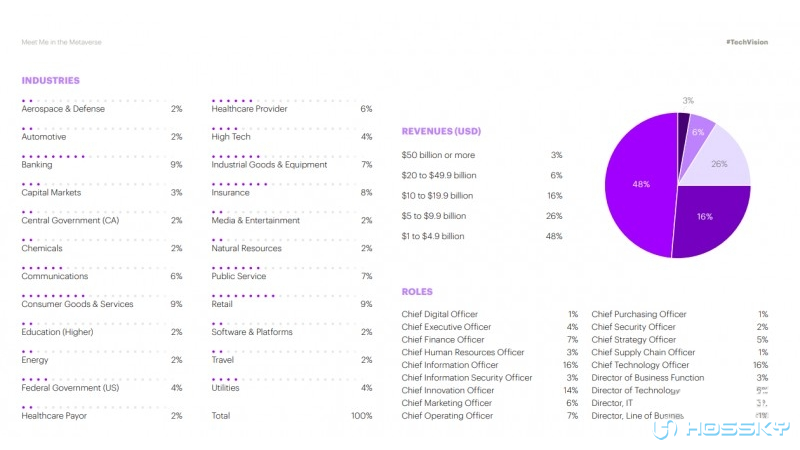Image resolution: width=800 pixels, height=450 pixels.
Task: Click the 'Retail' industry label
Action: [x=222, y=304]
